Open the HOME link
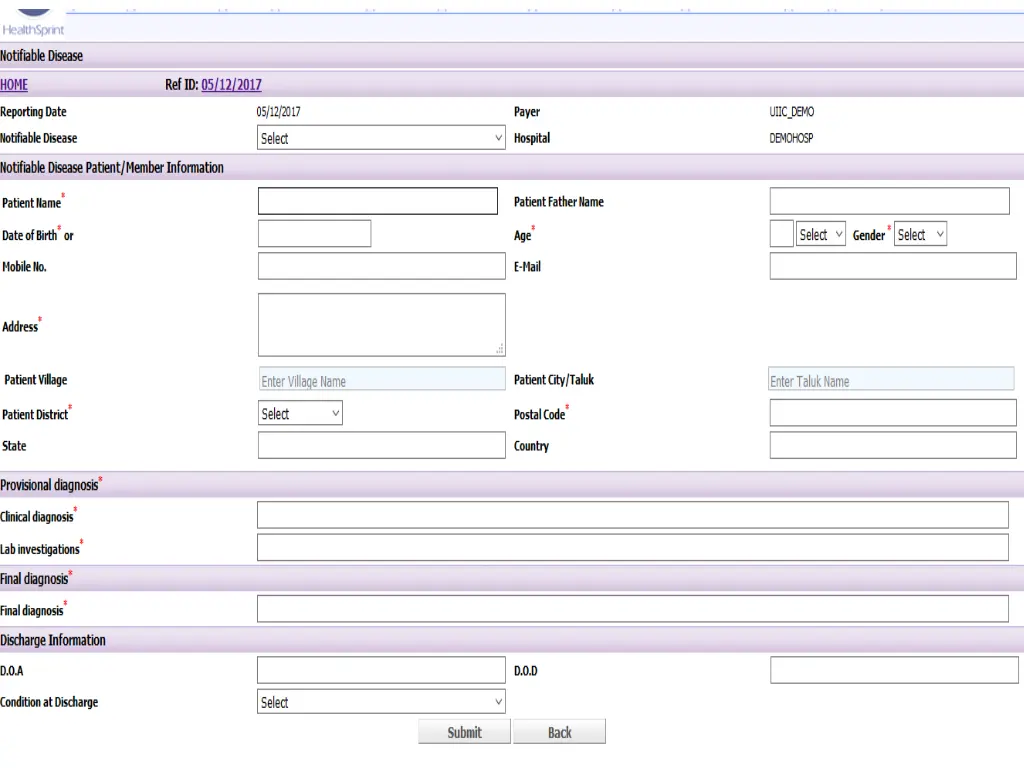 point(14,85)
